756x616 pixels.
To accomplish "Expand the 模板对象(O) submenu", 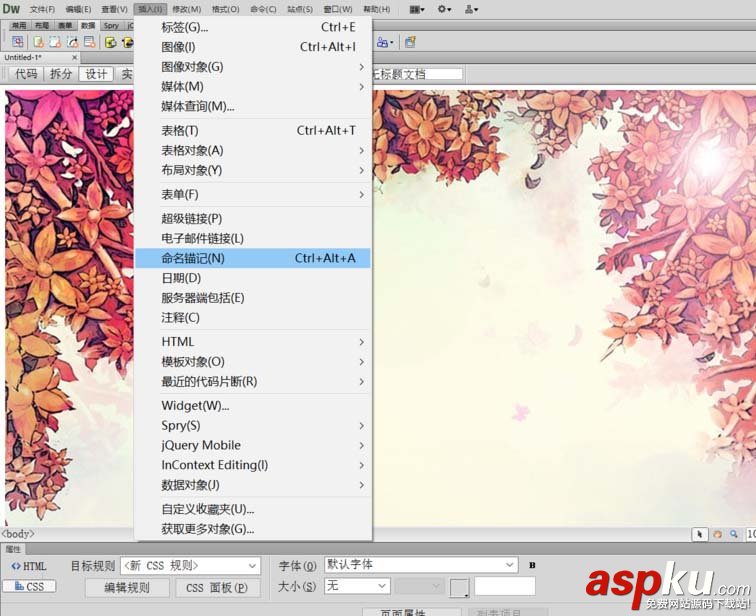I will click(x=253, y=362).
